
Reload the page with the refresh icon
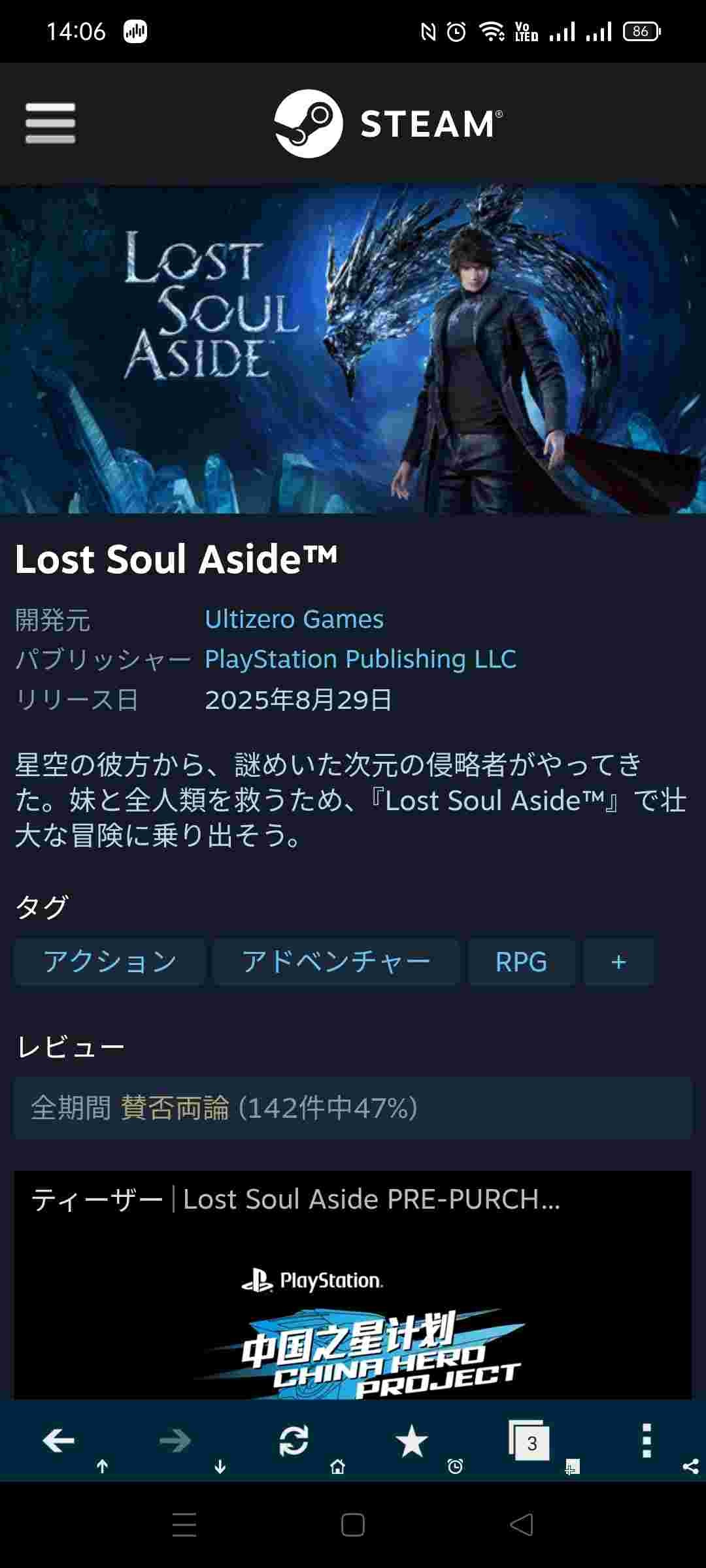294,1441
